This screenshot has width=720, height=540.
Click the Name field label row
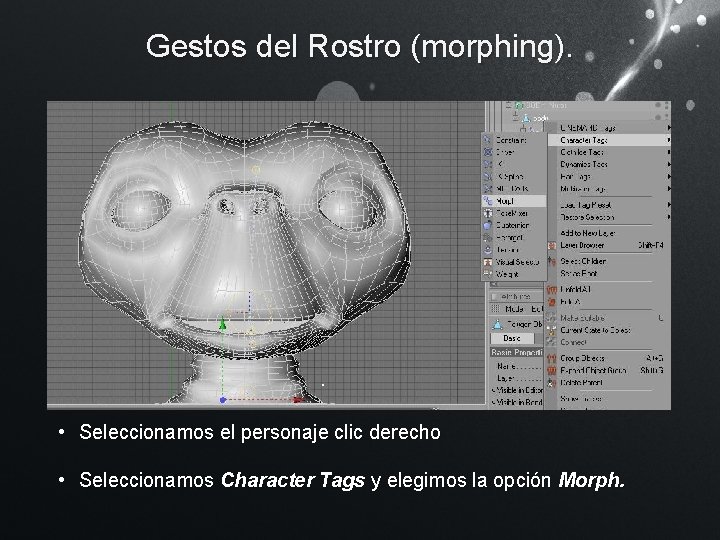point(518,366)
